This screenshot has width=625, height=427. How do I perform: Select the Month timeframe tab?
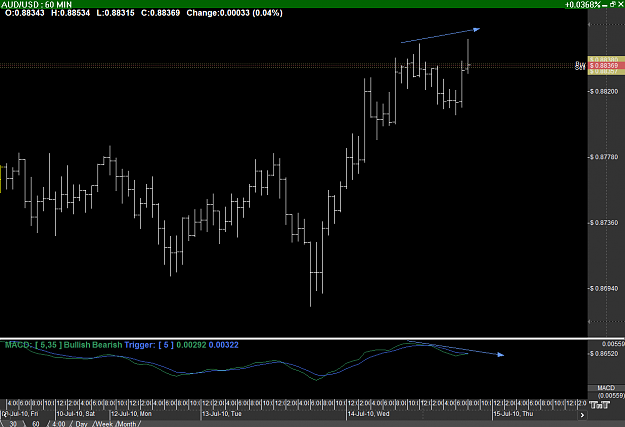[127, 423]
